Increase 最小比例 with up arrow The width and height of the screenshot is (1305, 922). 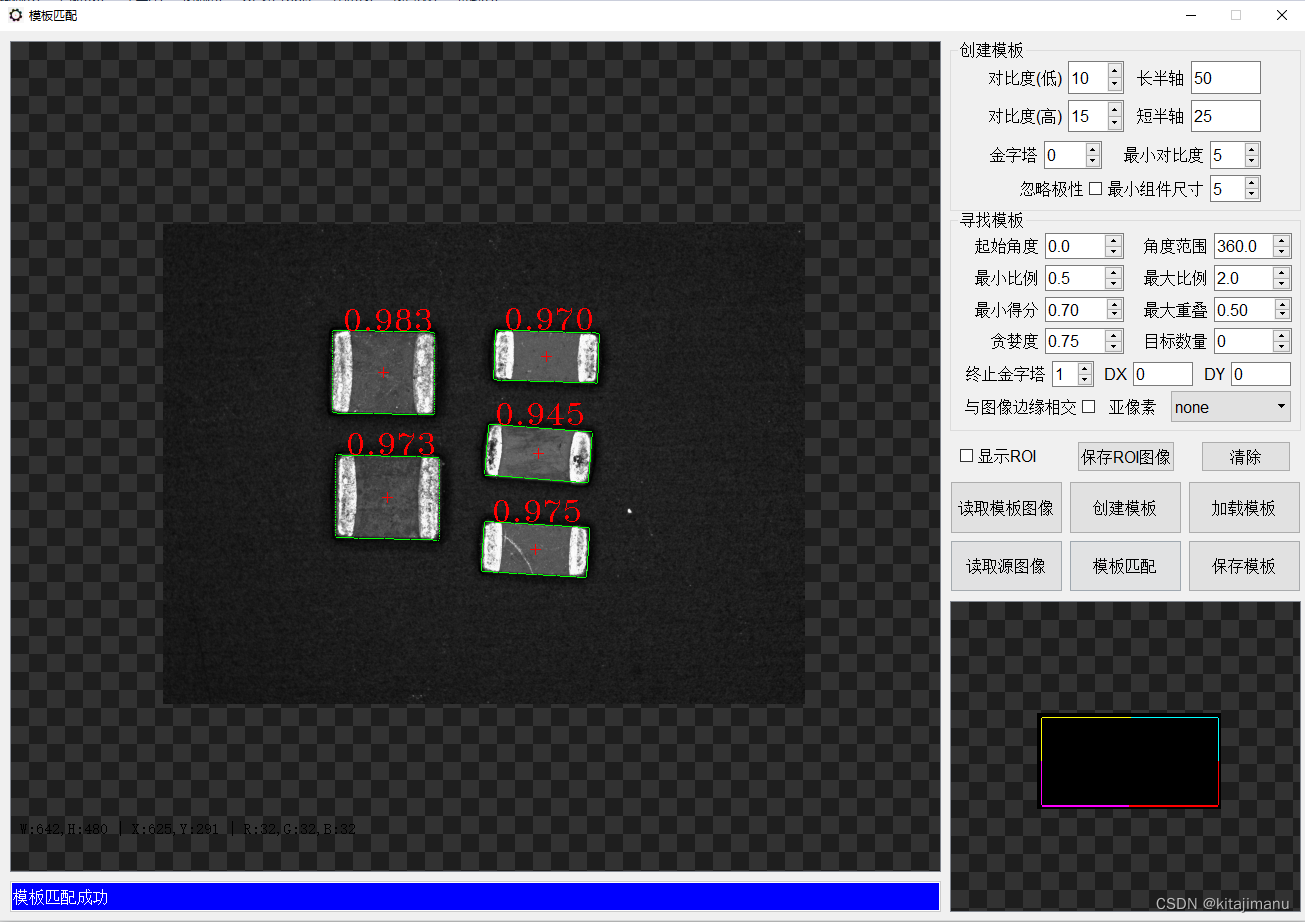tap(1114, 272)
